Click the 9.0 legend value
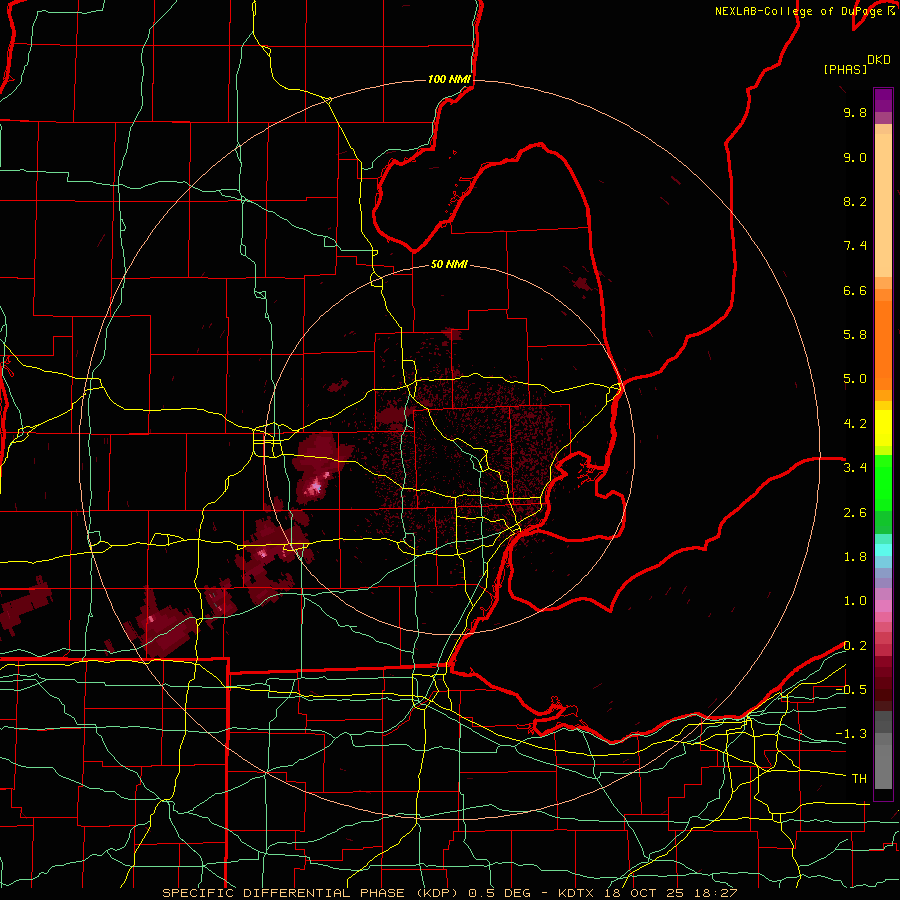This screenshot has height=900, width=900. coord(855,157)
